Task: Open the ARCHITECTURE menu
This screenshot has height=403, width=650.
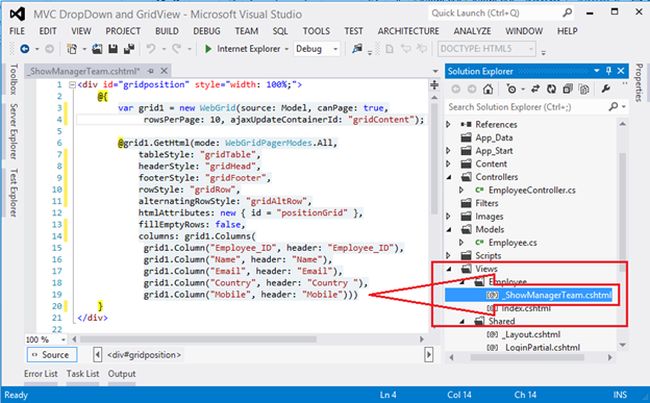Action: 408,31
